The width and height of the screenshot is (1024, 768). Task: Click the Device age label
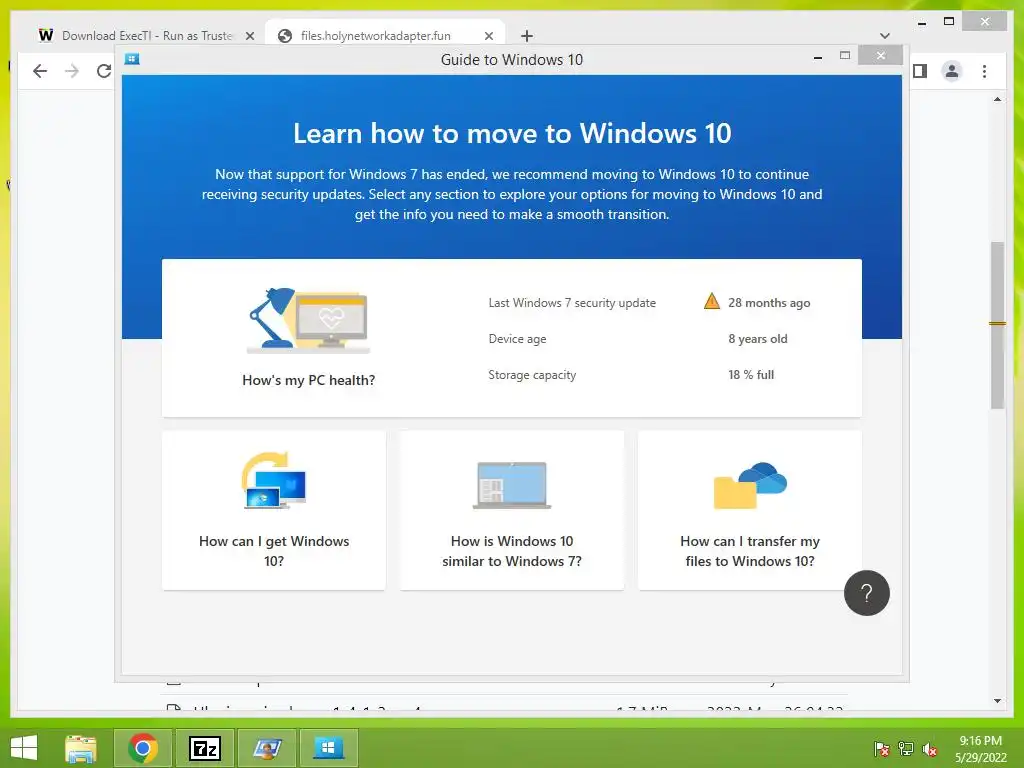click(x=517, y=339)
